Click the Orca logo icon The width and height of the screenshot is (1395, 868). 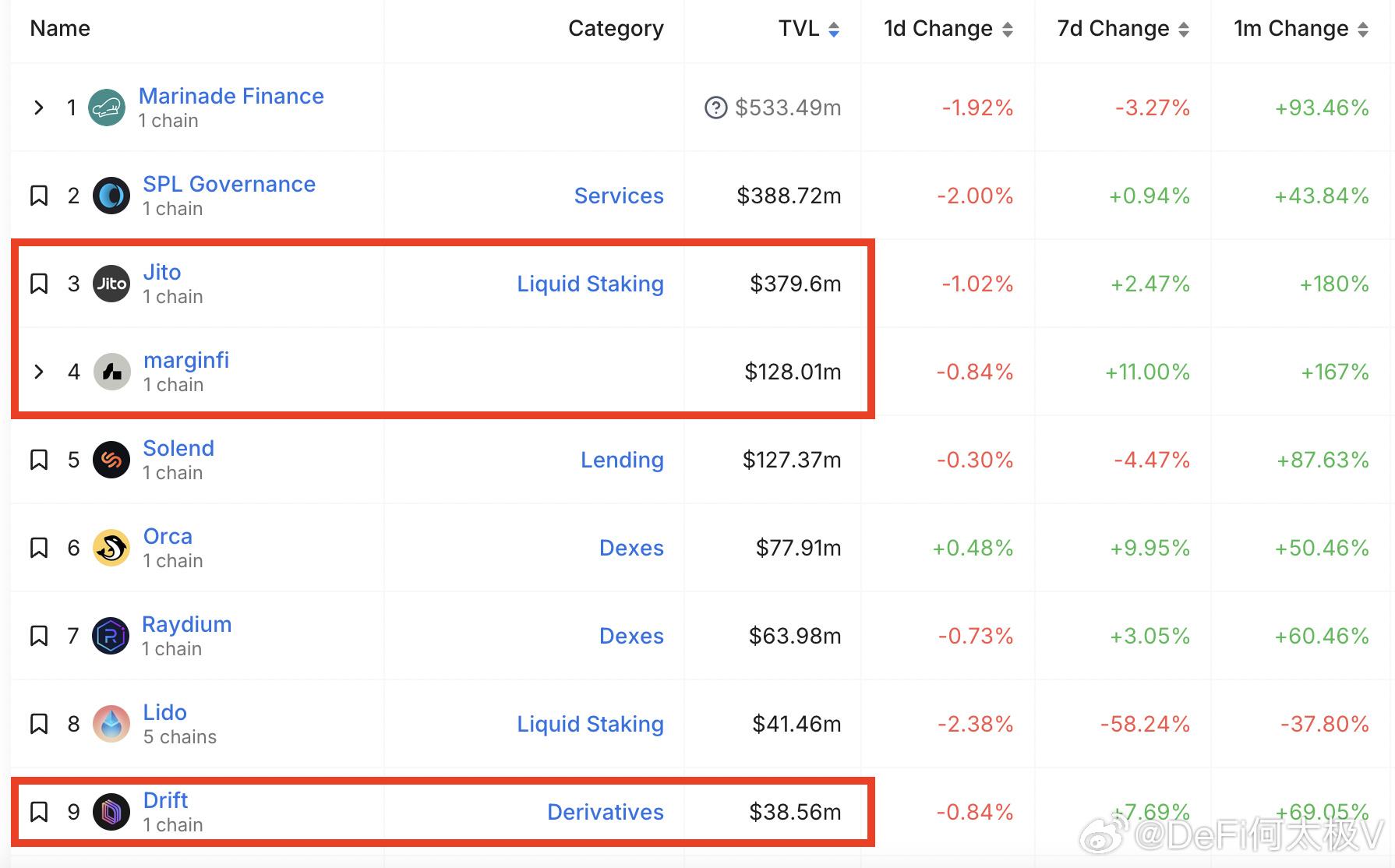point(111,548)
